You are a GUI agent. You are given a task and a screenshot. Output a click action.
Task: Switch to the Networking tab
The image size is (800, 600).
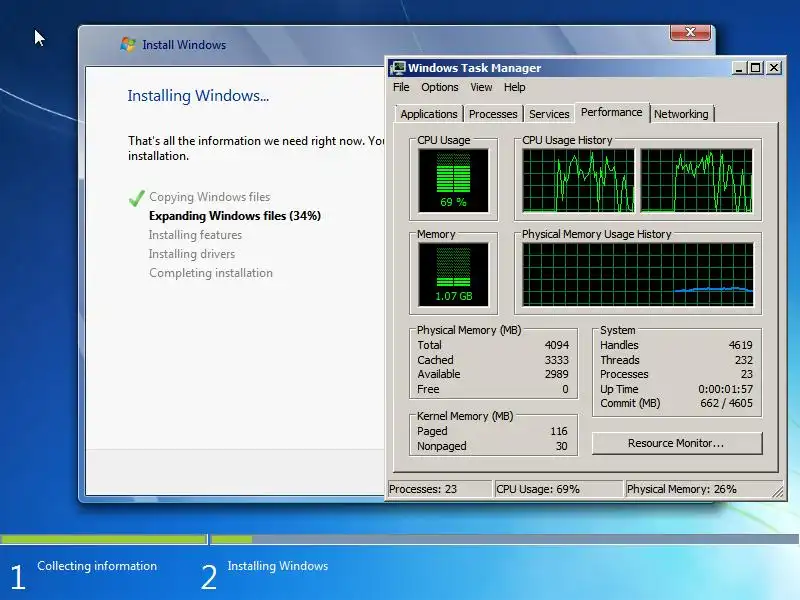click(x=681, y=114)
